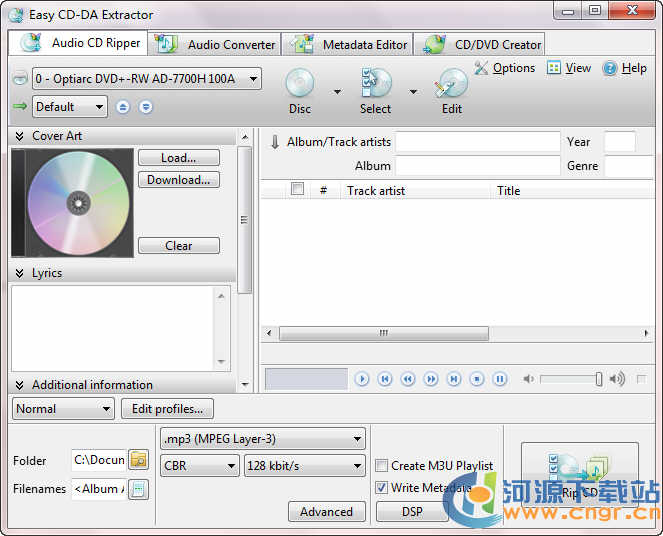Switch to Metadata Editor tab

[348, 44]
